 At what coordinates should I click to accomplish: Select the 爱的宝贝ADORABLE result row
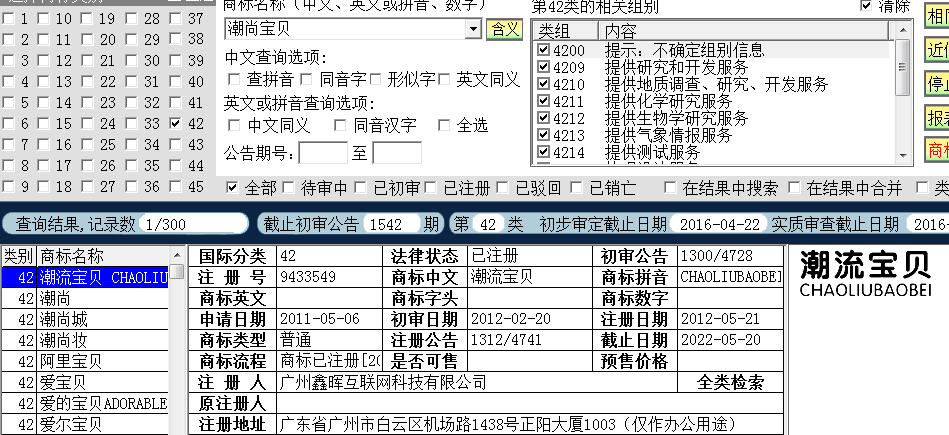coord(85,404)
